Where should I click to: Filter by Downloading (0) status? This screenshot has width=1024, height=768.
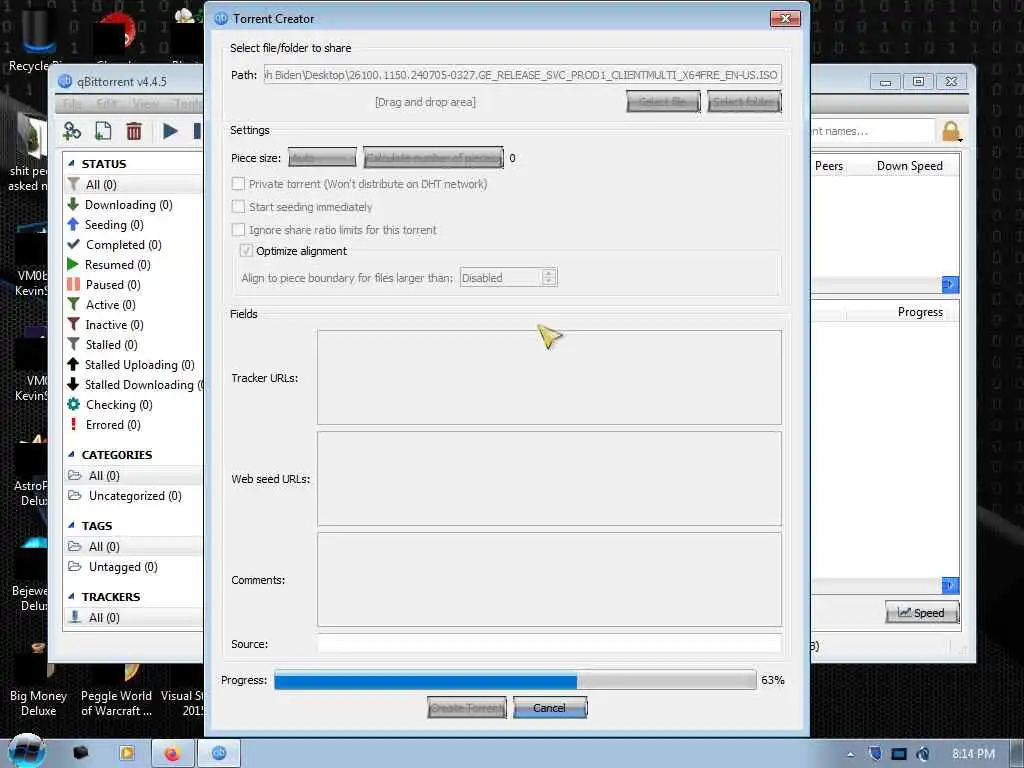pyautogui.click(x=129, y=205)
